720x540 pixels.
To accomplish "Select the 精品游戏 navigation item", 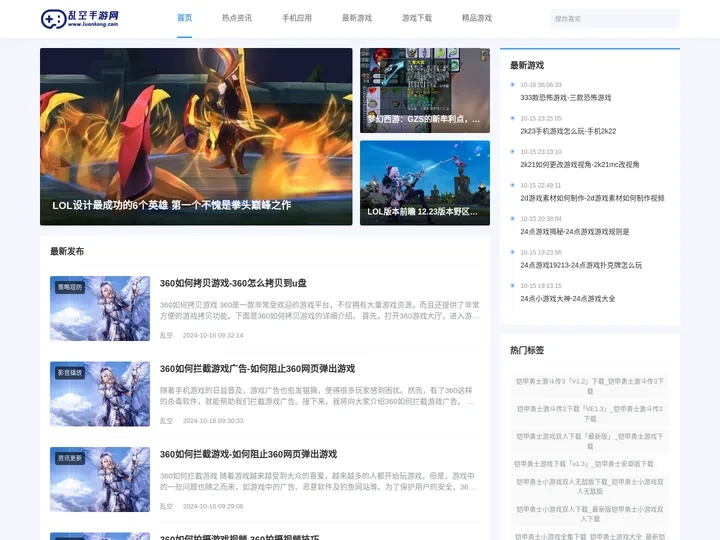I will tap(477, 18).
